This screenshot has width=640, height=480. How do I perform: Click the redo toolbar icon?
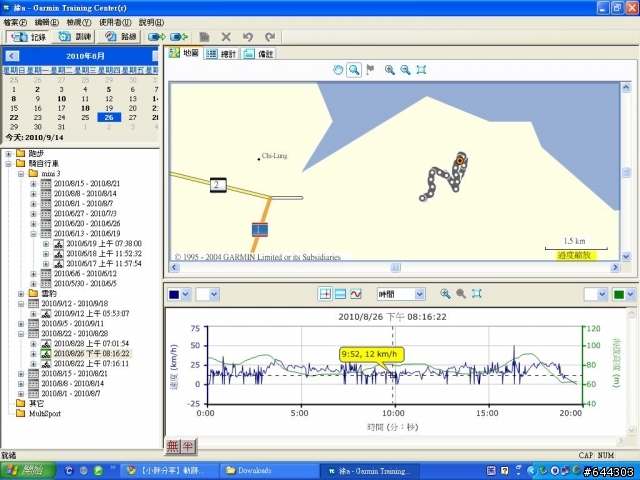click(x=270, y=37)
